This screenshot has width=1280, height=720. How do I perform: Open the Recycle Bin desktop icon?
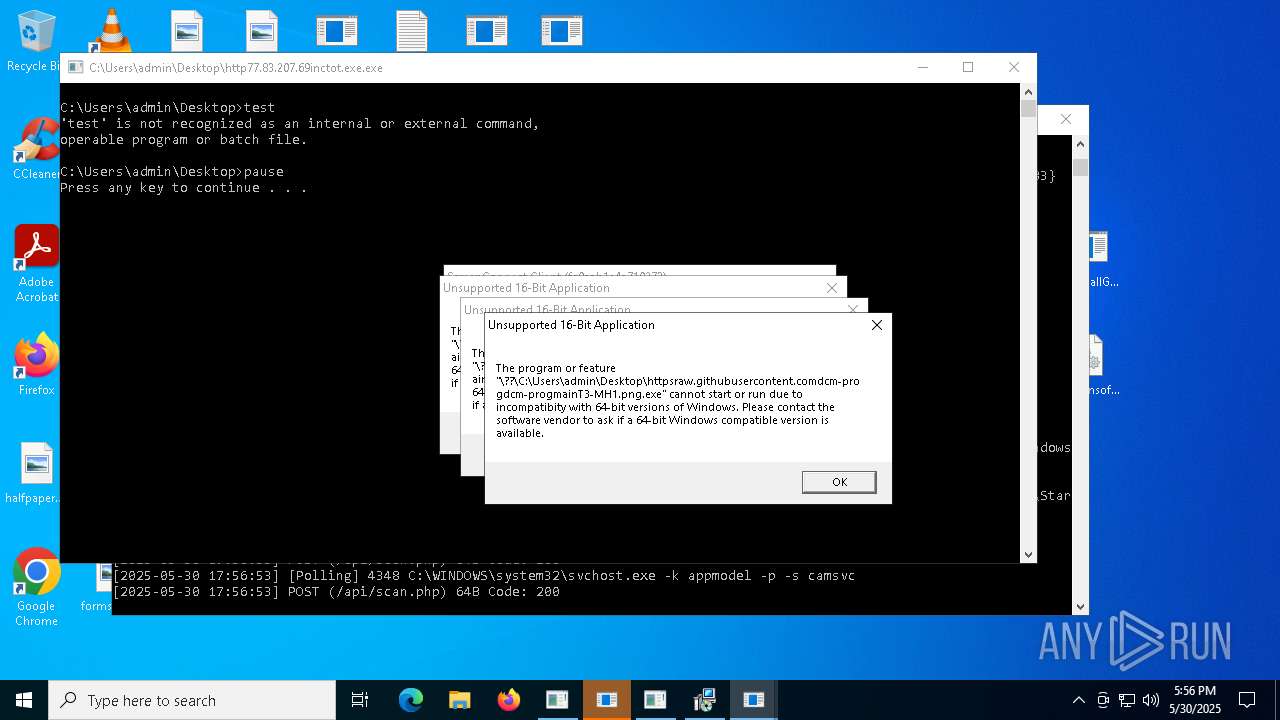click(35, 41)
